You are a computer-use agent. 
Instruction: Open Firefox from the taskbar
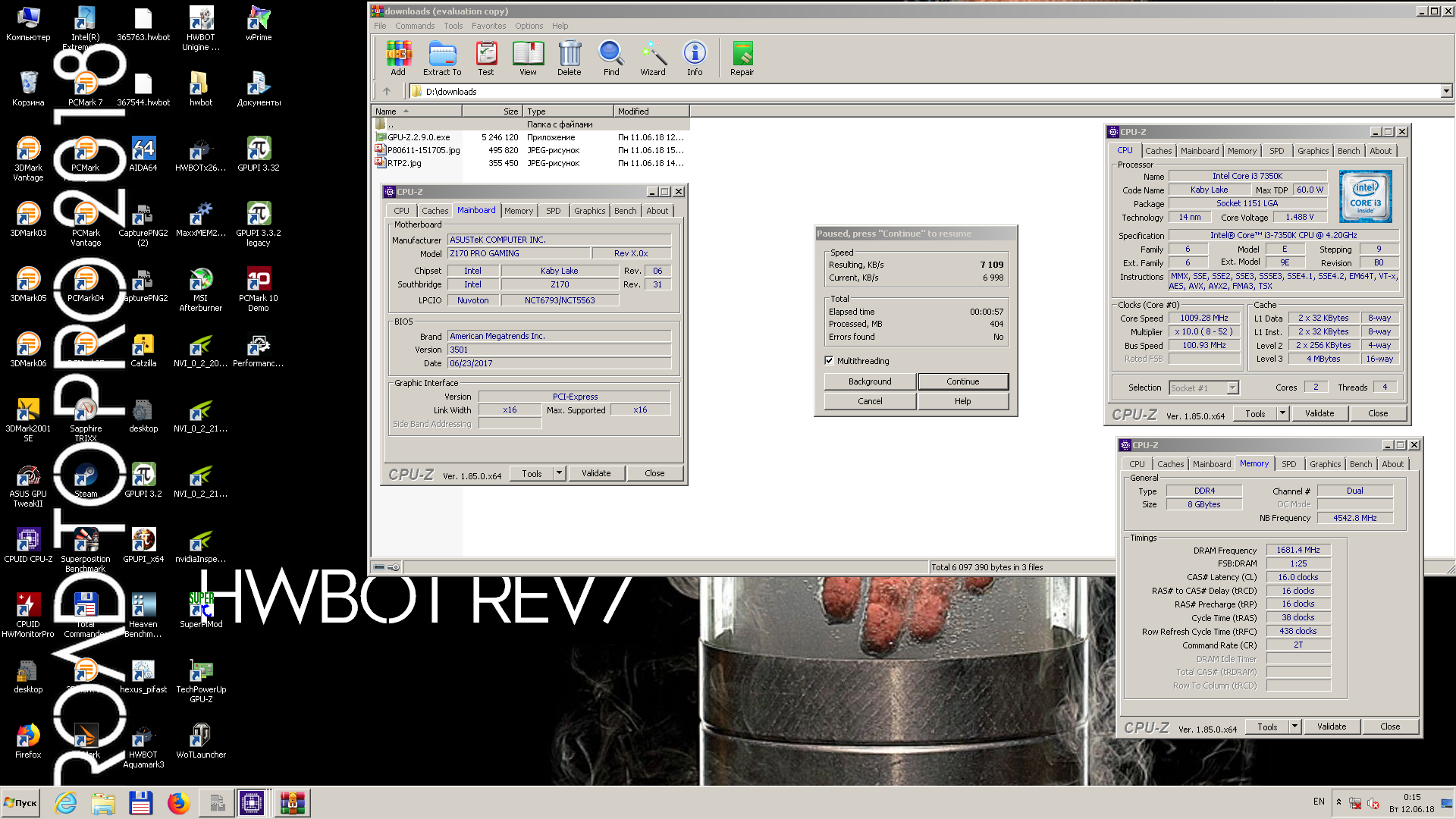tap(179, 803)
